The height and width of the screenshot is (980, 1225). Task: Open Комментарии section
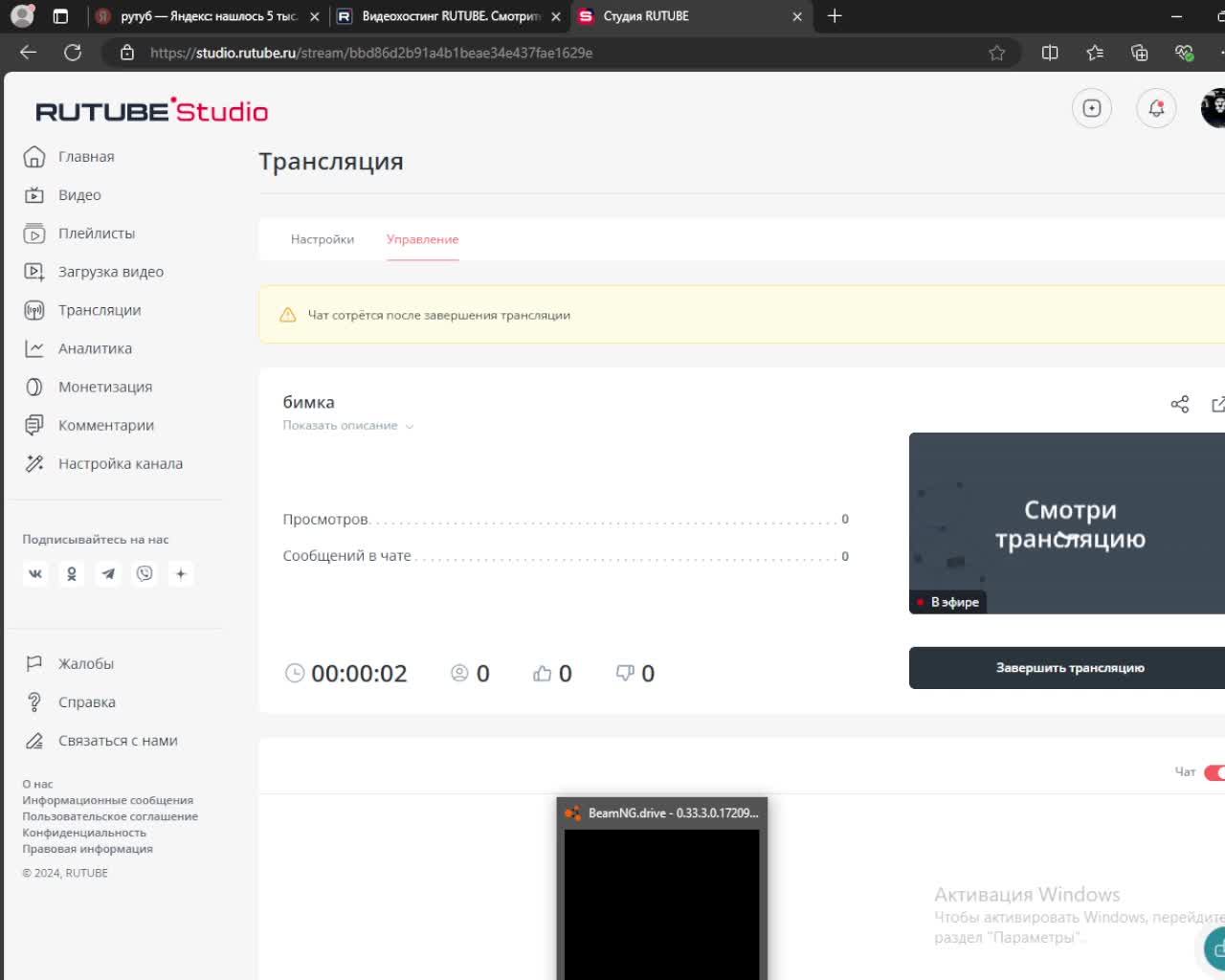point(89,425)
